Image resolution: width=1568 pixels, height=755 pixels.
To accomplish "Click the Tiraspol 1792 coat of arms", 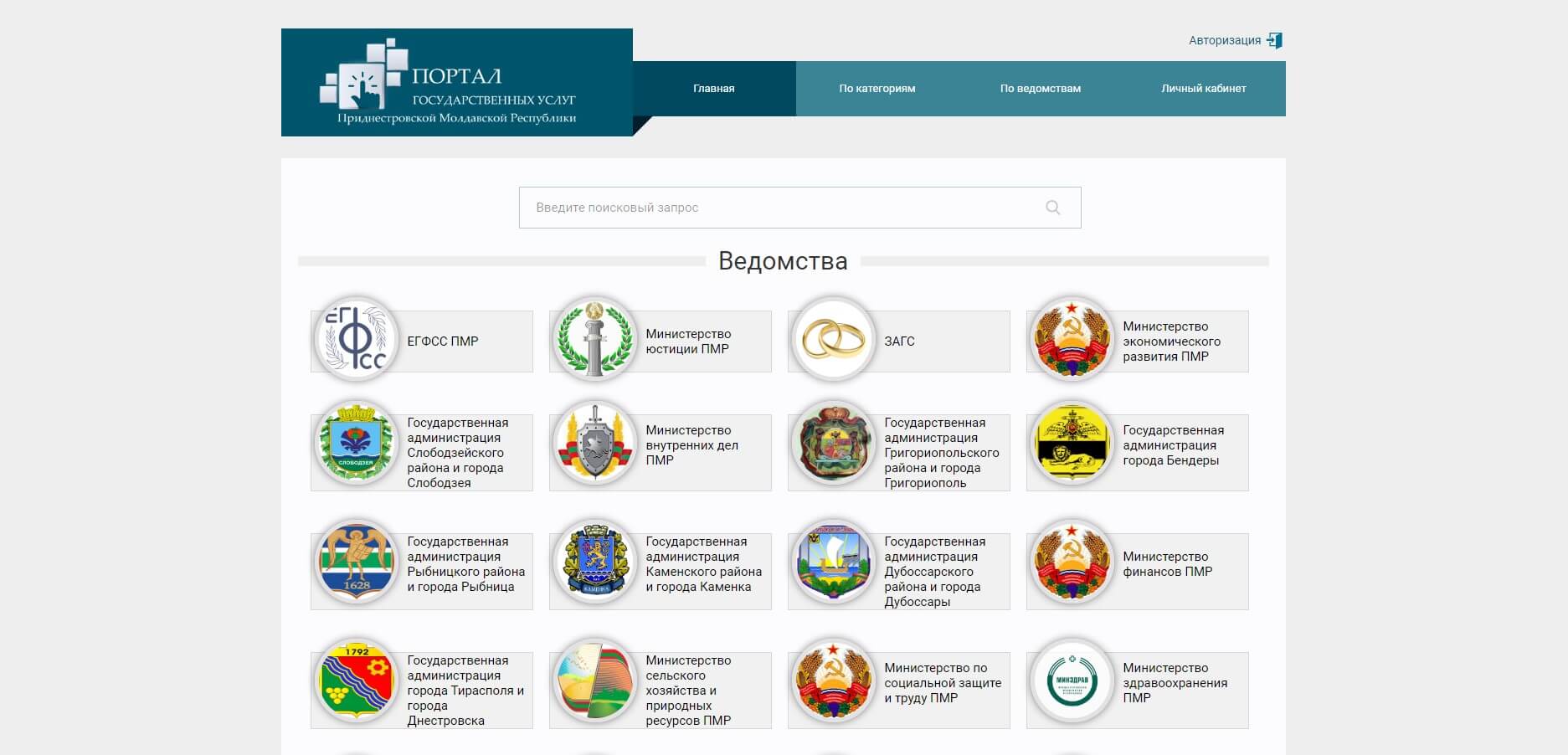I will coord(356,682).
